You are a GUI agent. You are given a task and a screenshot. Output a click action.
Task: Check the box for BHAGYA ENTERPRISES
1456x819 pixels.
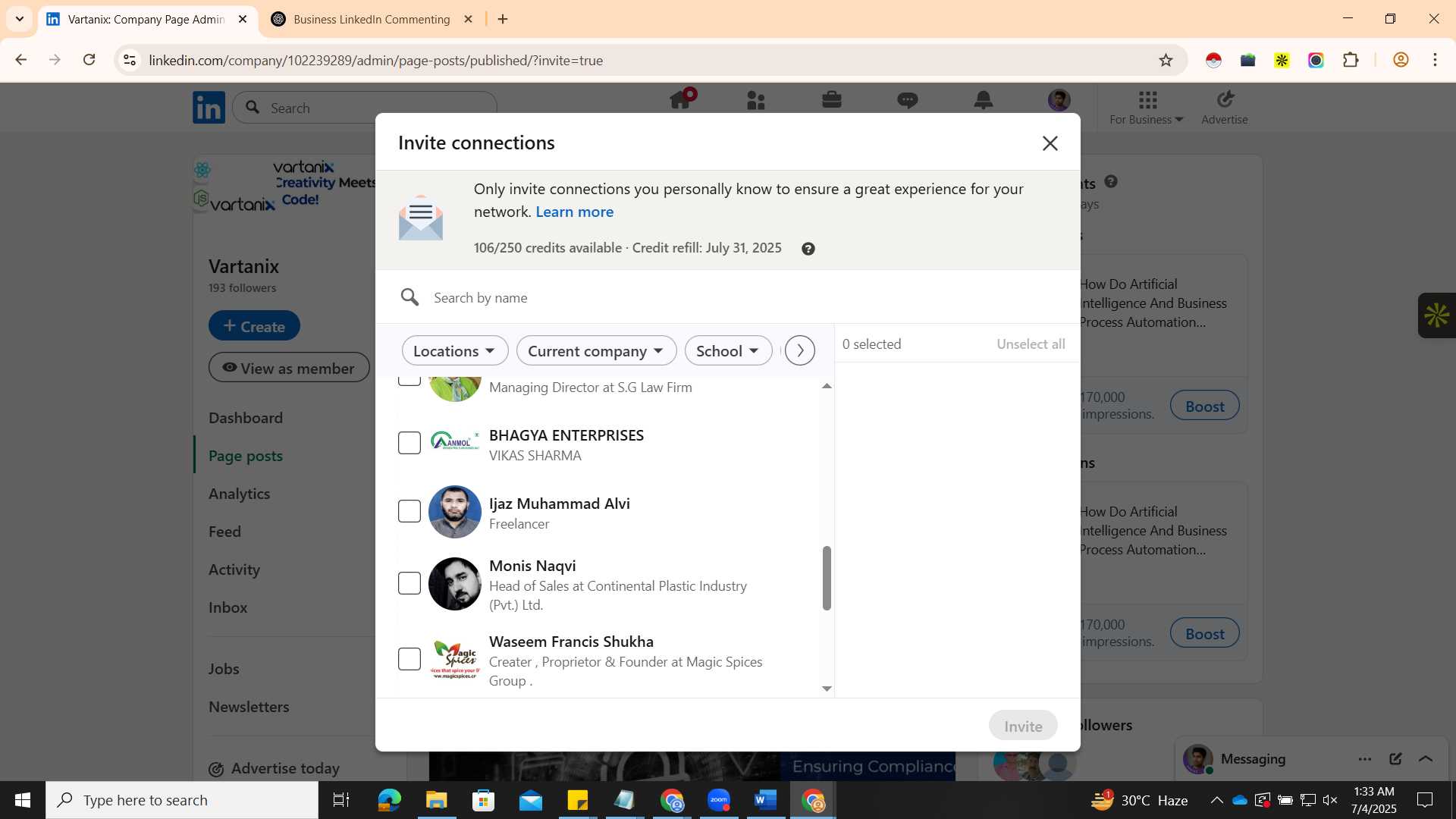coord(409,443)
